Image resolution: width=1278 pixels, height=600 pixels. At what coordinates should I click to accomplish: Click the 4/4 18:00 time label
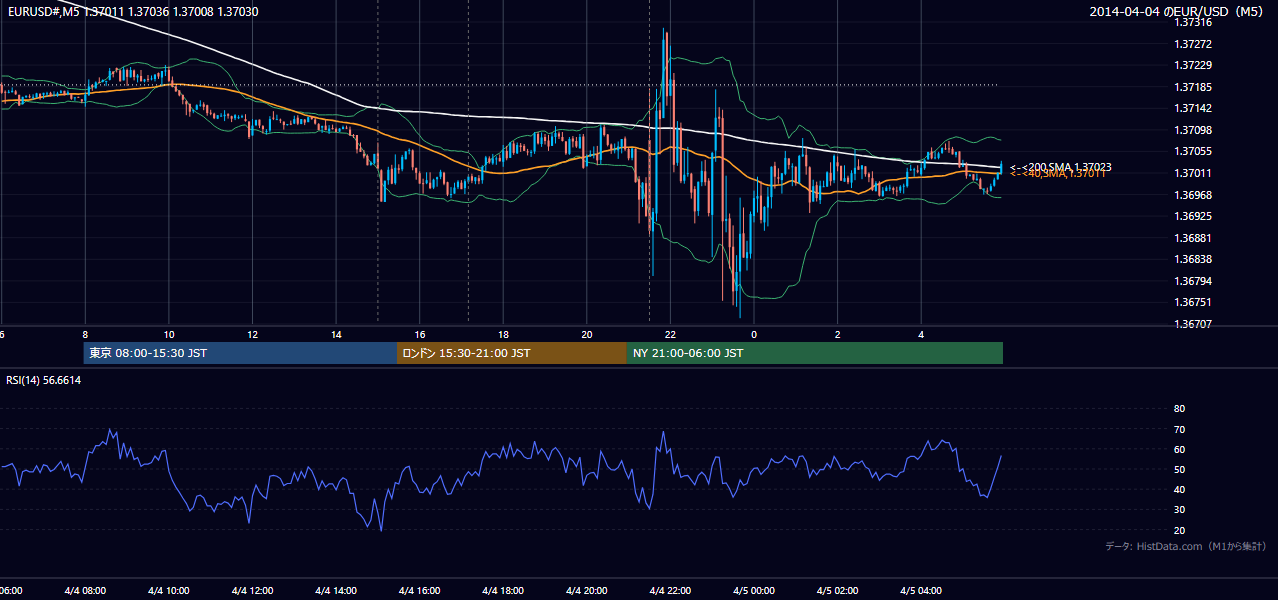504,590
